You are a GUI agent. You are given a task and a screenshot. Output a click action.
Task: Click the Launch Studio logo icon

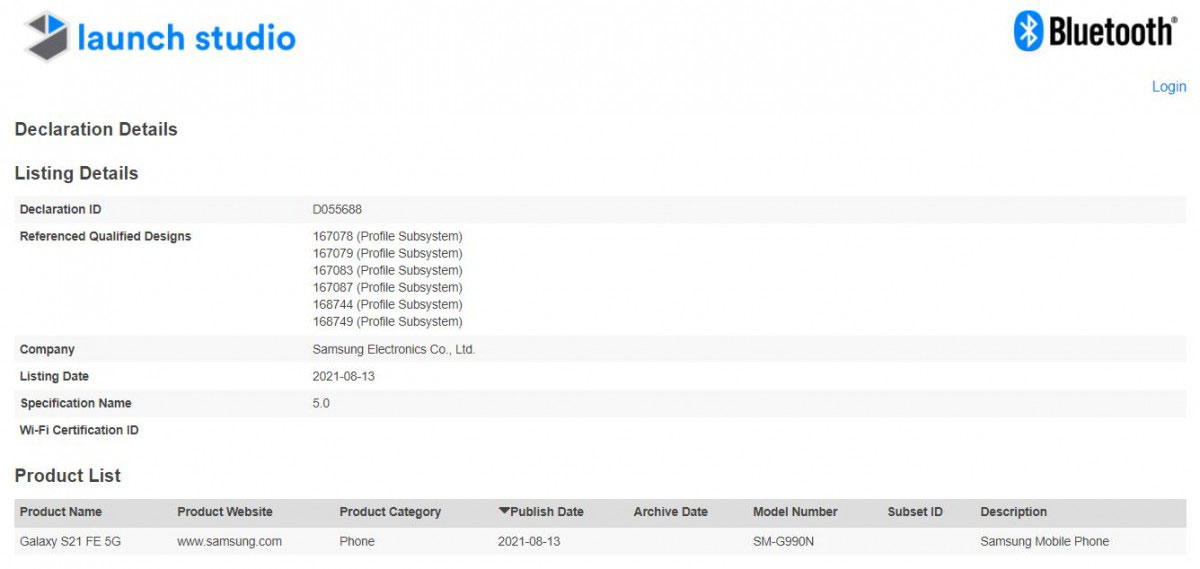[x=46, y=37]
